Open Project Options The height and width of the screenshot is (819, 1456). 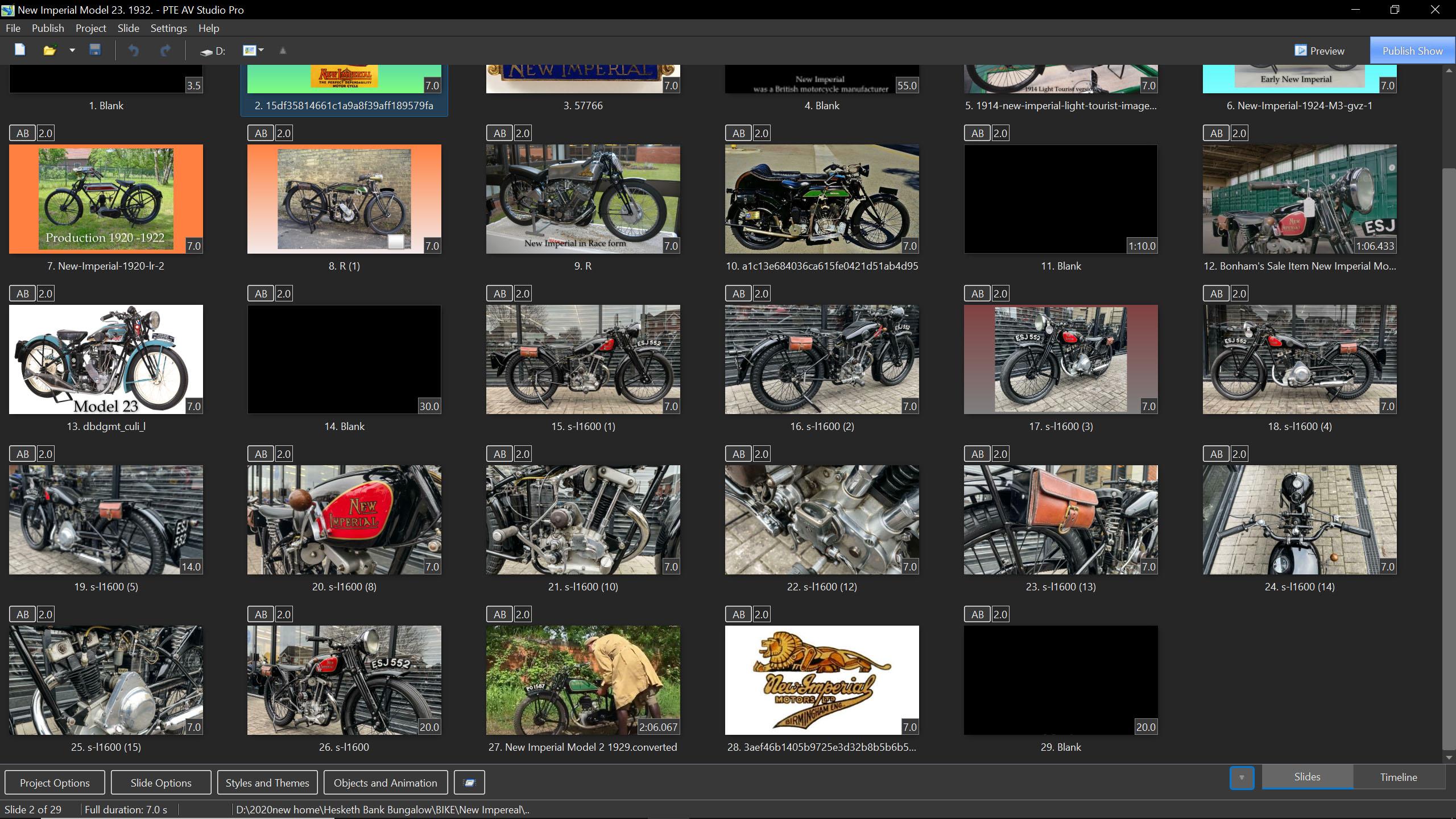pos(55,783)
